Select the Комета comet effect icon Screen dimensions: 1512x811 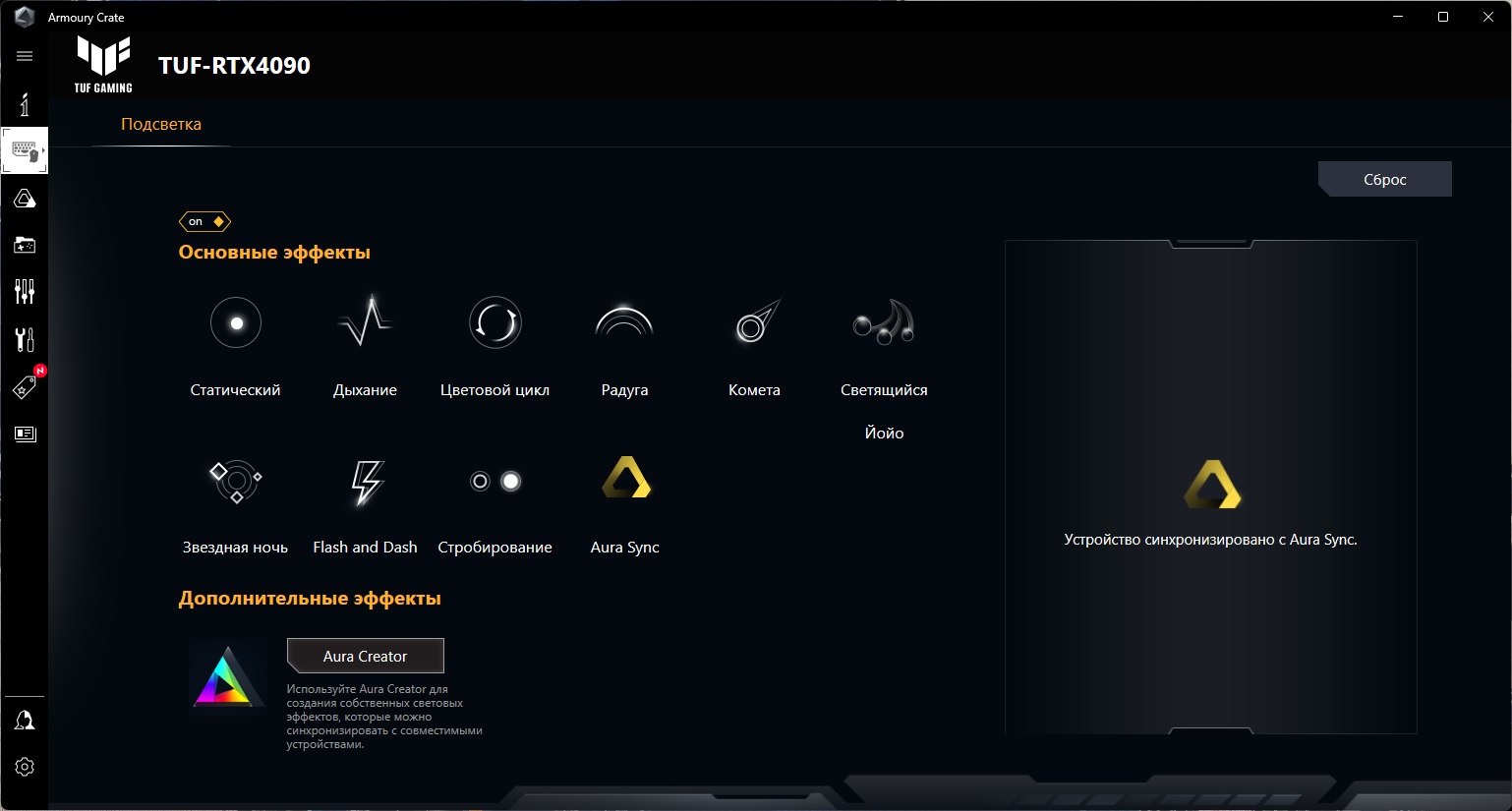(756, 321)
